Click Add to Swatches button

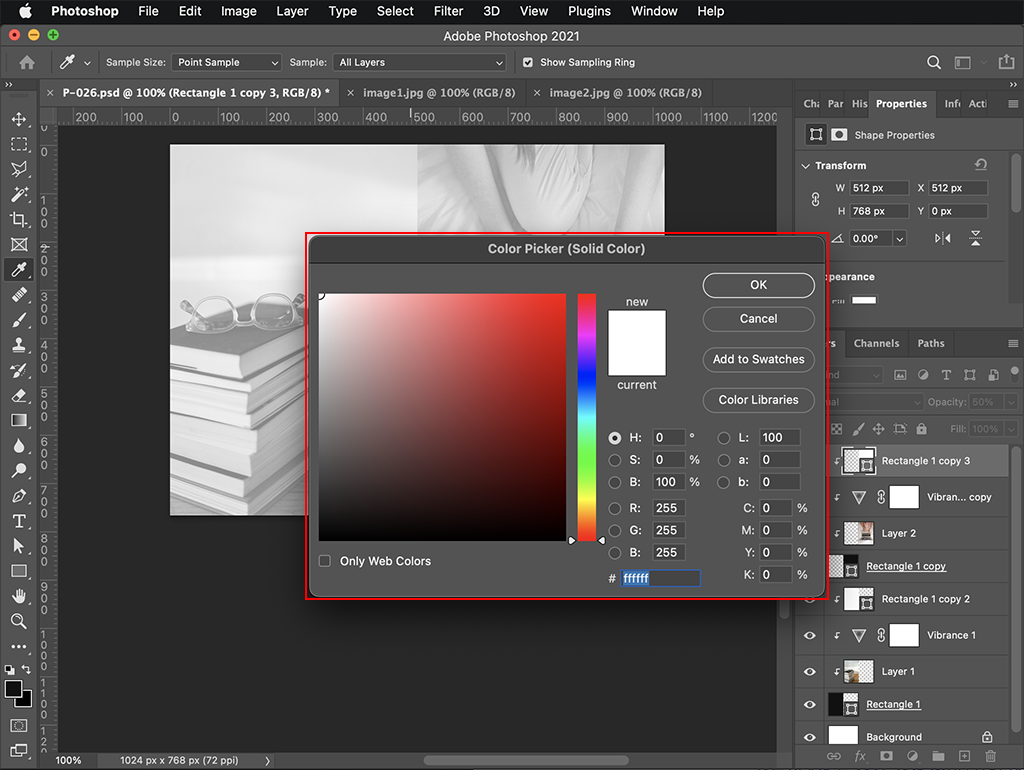tap(758, 359)
